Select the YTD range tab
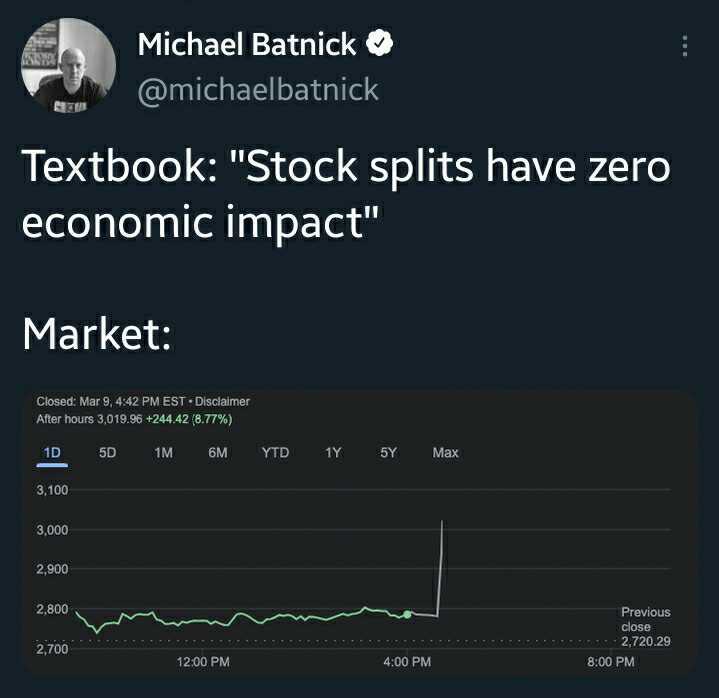719x698 pixels. pyautogui.click(x=275, y=453)
